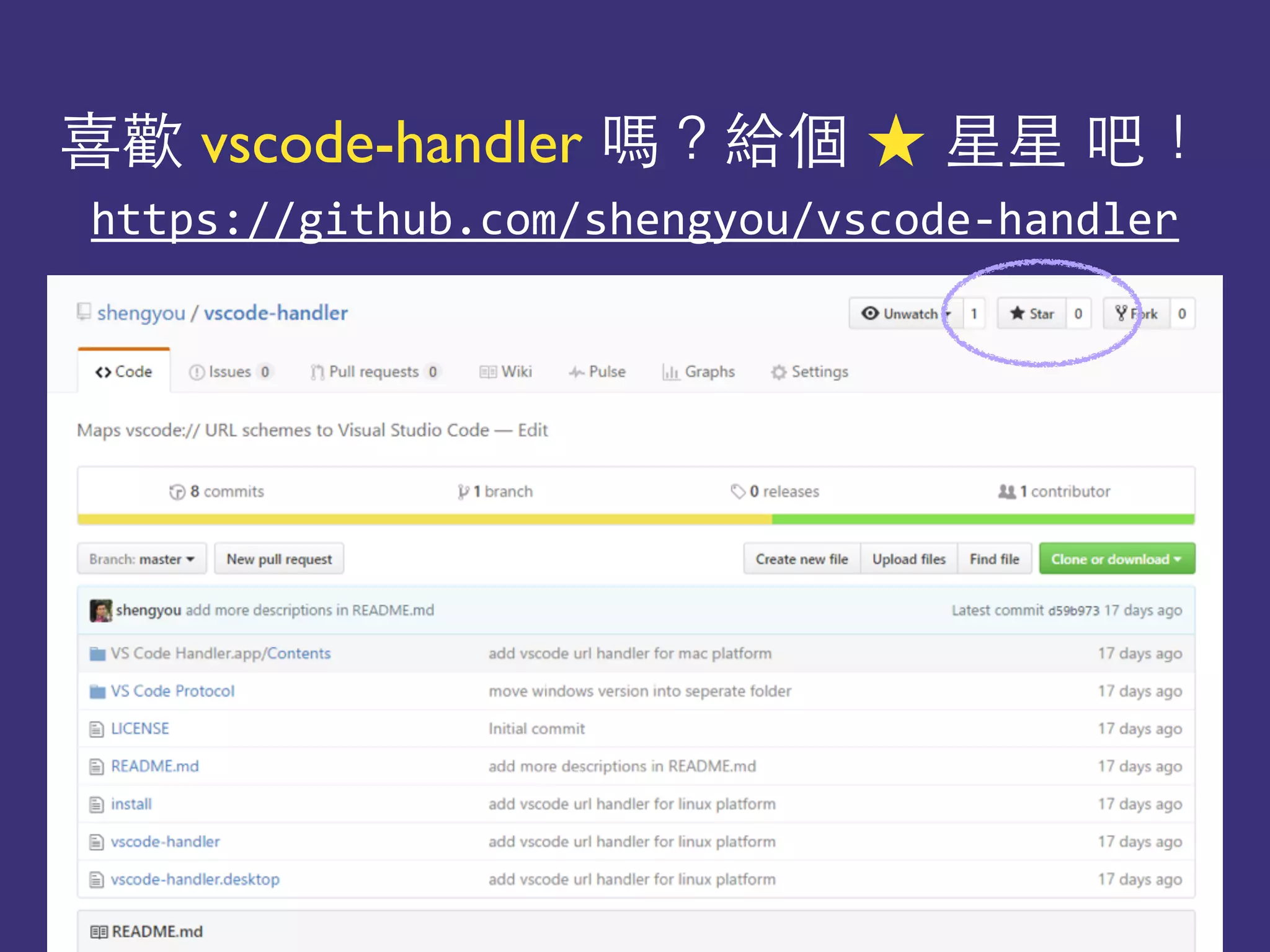Expand the Clone or download dropdown
The width and height of the screenshot is (1270, 952).
pyautogui.click(x=1117, y=559)
